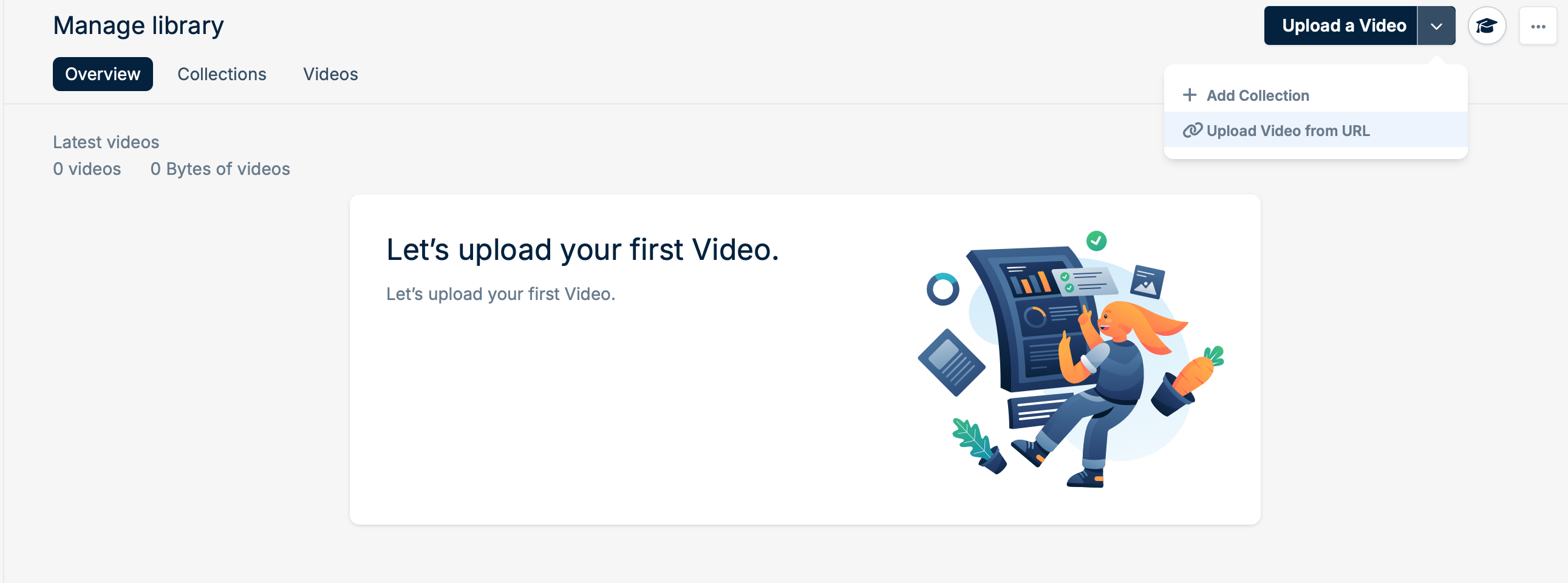Click the link icon beside Upload Video from URL
The image size is (1568, 583).
1192,130
